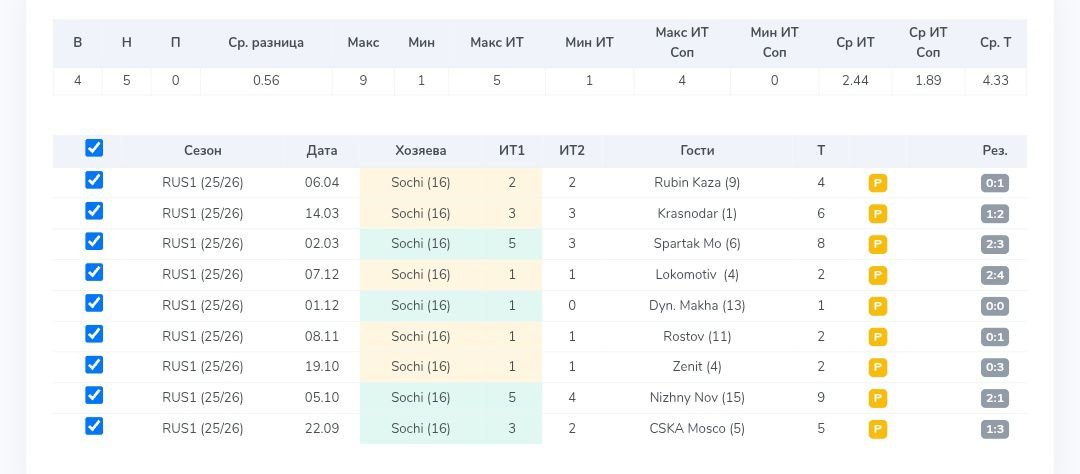Uncheck the 22.09 CSKA Mosco match checkbox
The image size is (1080, 474).
point(94,426)
